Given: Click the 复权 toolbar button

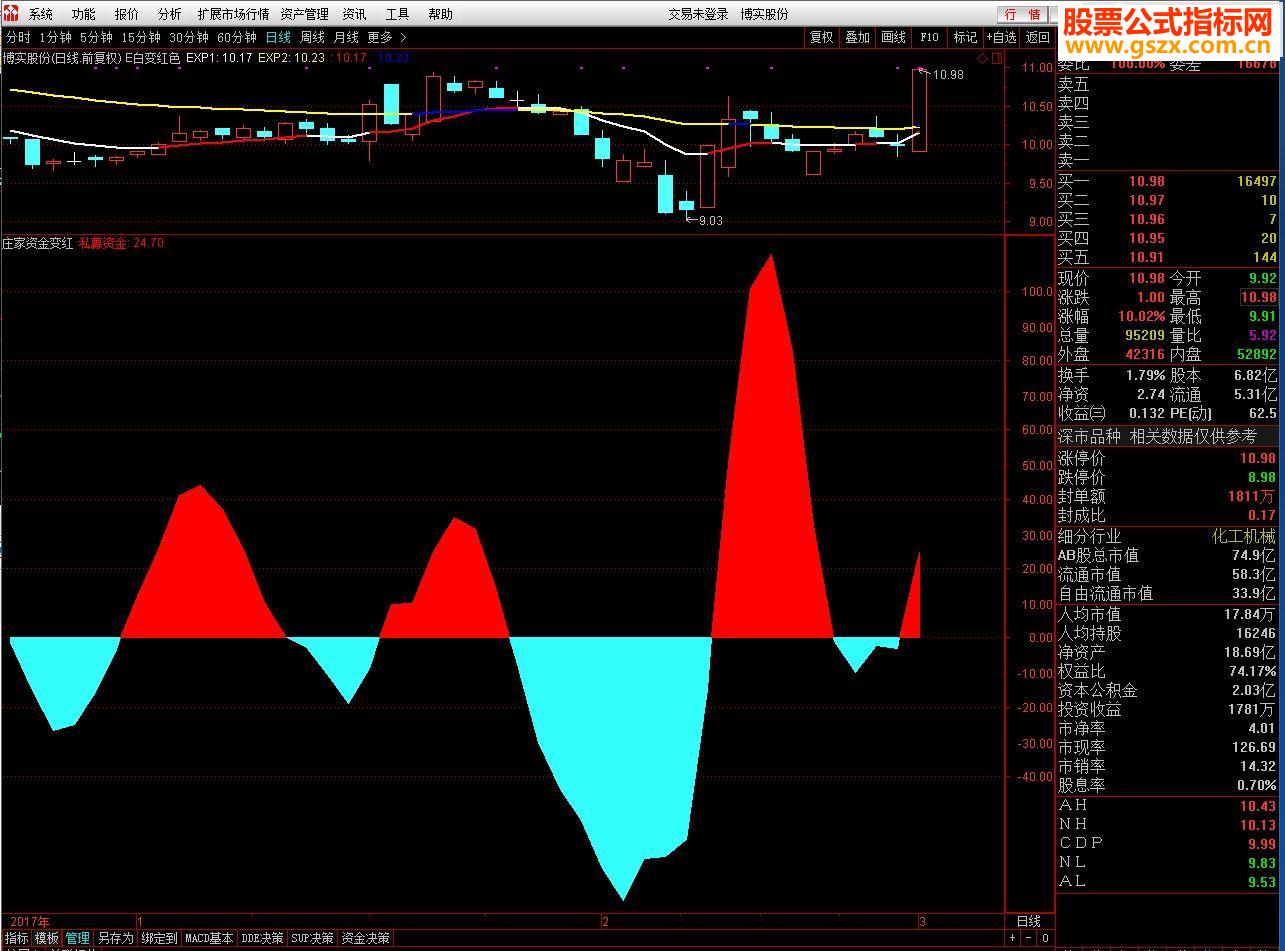Looking at the screenshot, I should coord(821,37).
